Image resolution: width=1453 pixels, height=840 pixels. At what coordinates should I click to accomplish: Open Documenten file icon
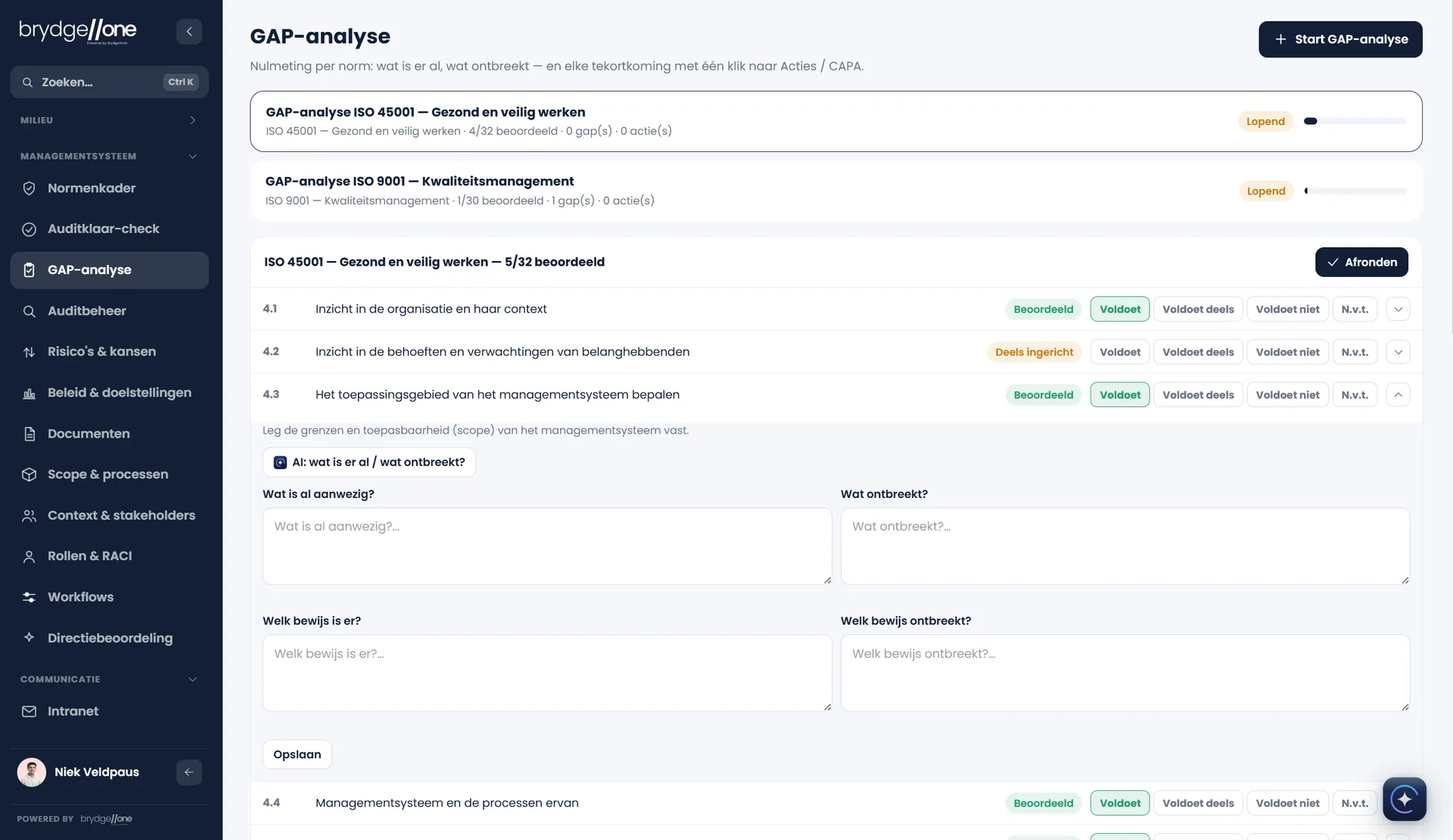(29, 434)
